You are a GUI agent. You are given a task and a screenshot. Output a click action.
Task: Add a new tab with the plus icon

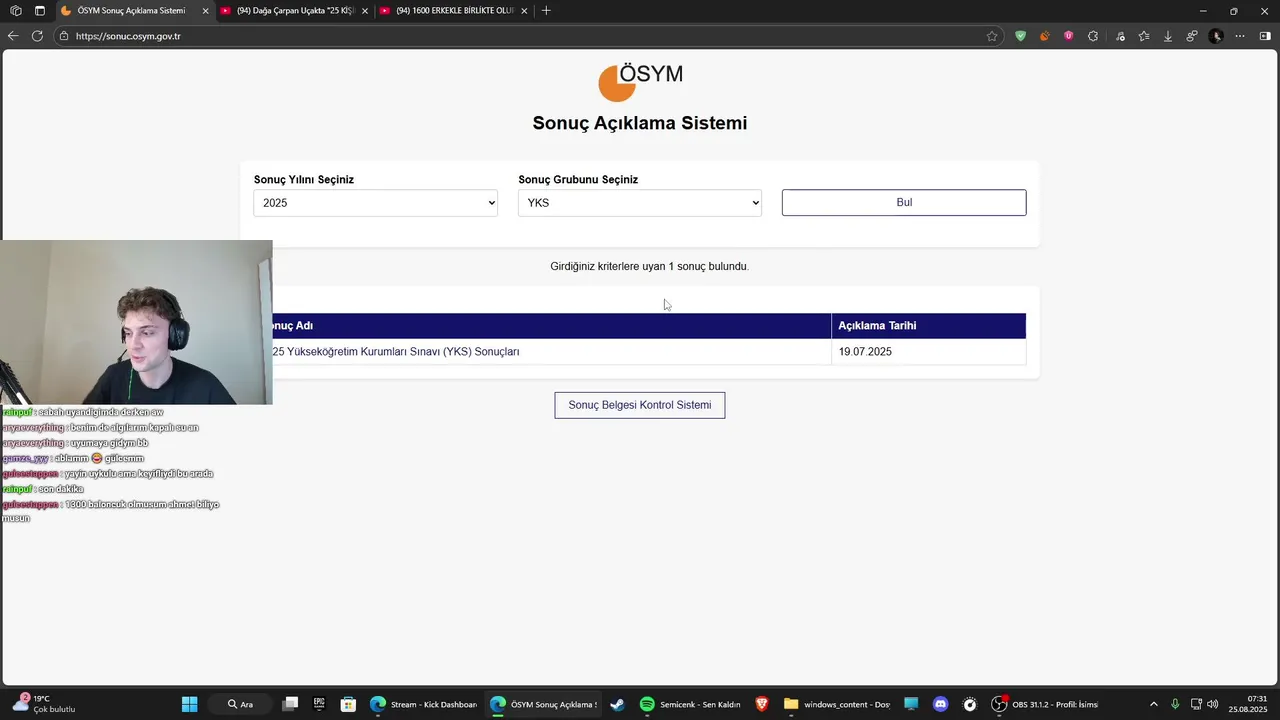tap(546, 11)
